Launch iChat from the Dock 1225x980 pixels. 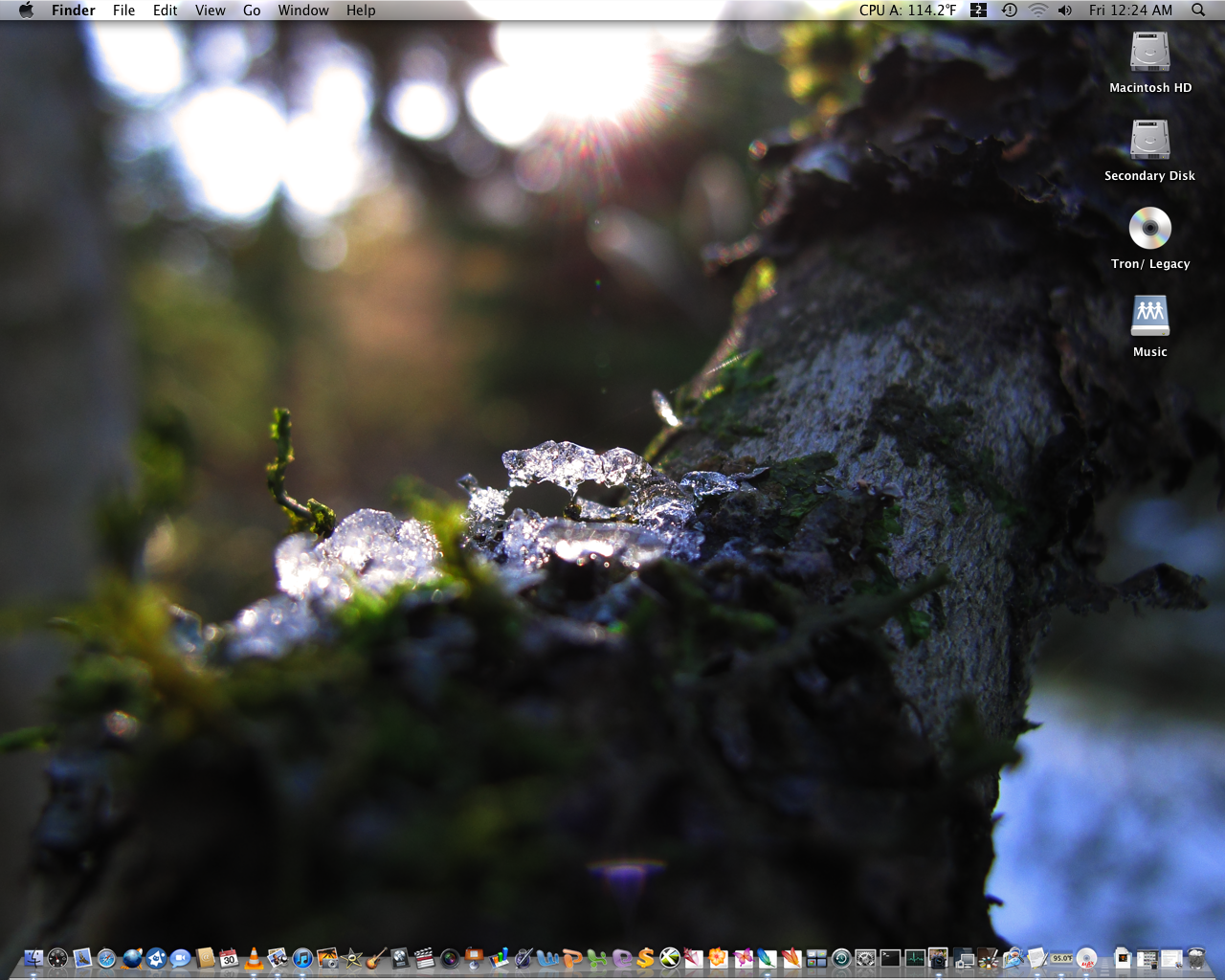pyautogui.click(x=180, y=958)
